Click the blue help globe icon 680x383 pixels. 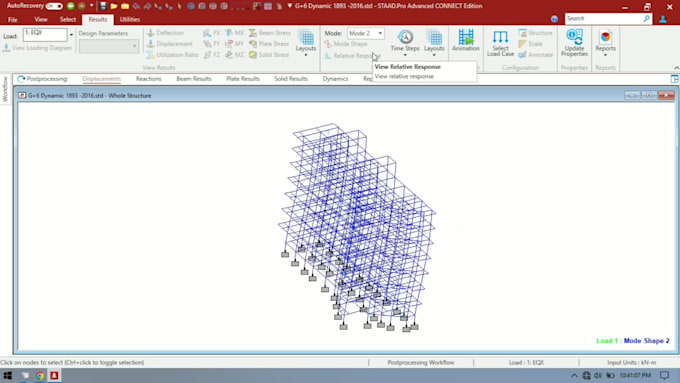554,19
